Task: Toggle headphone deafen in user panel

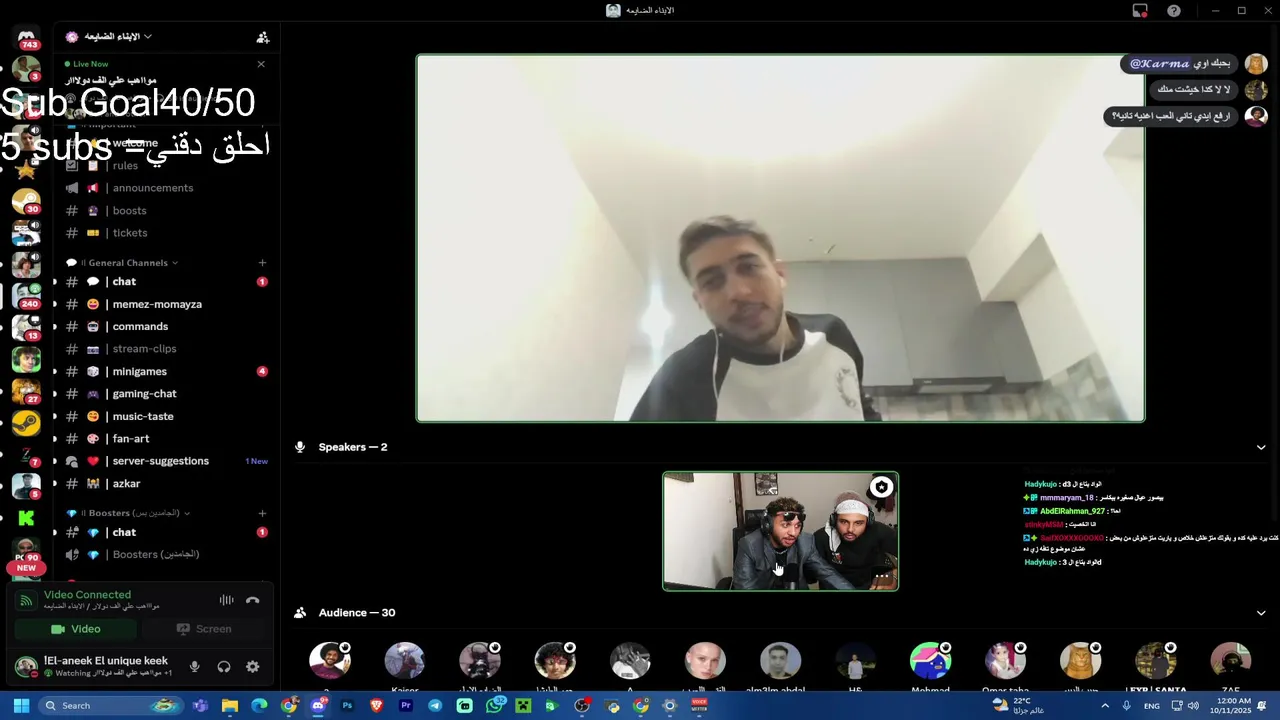Action: (x=223, y=666)
